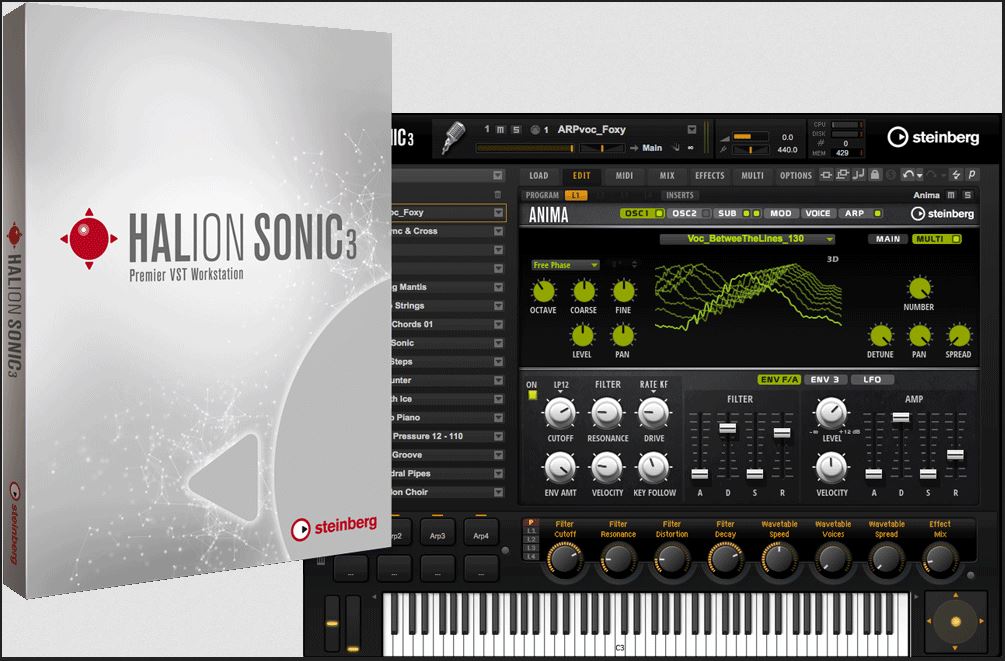The height and width of the screenshot is (661, 1005).
Task: Open the ARPvoc_Foxy program dropdown arrow
Action: [692, 130]
